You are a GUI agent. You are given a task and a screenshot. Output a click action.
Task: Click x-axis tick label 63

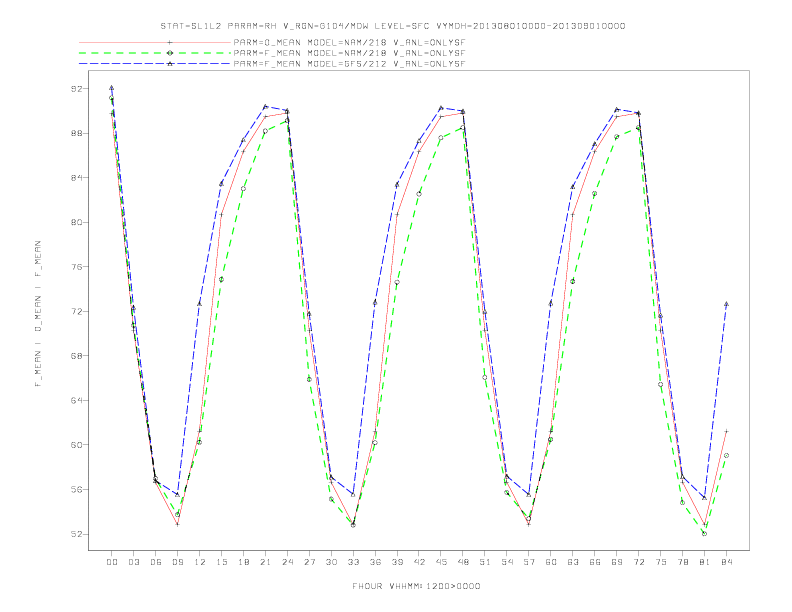click(573, 562)
